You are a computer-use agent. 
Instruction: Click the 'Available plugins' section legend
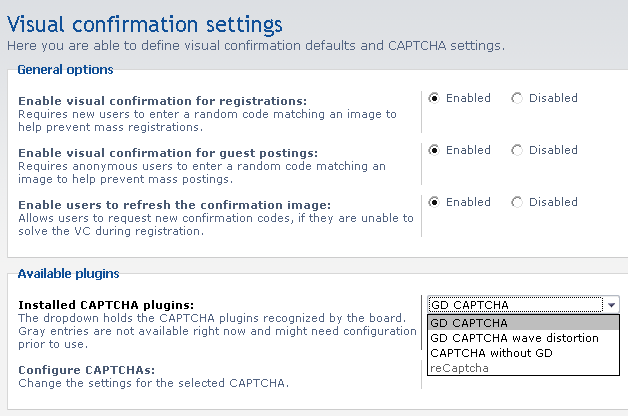(68, 273)
